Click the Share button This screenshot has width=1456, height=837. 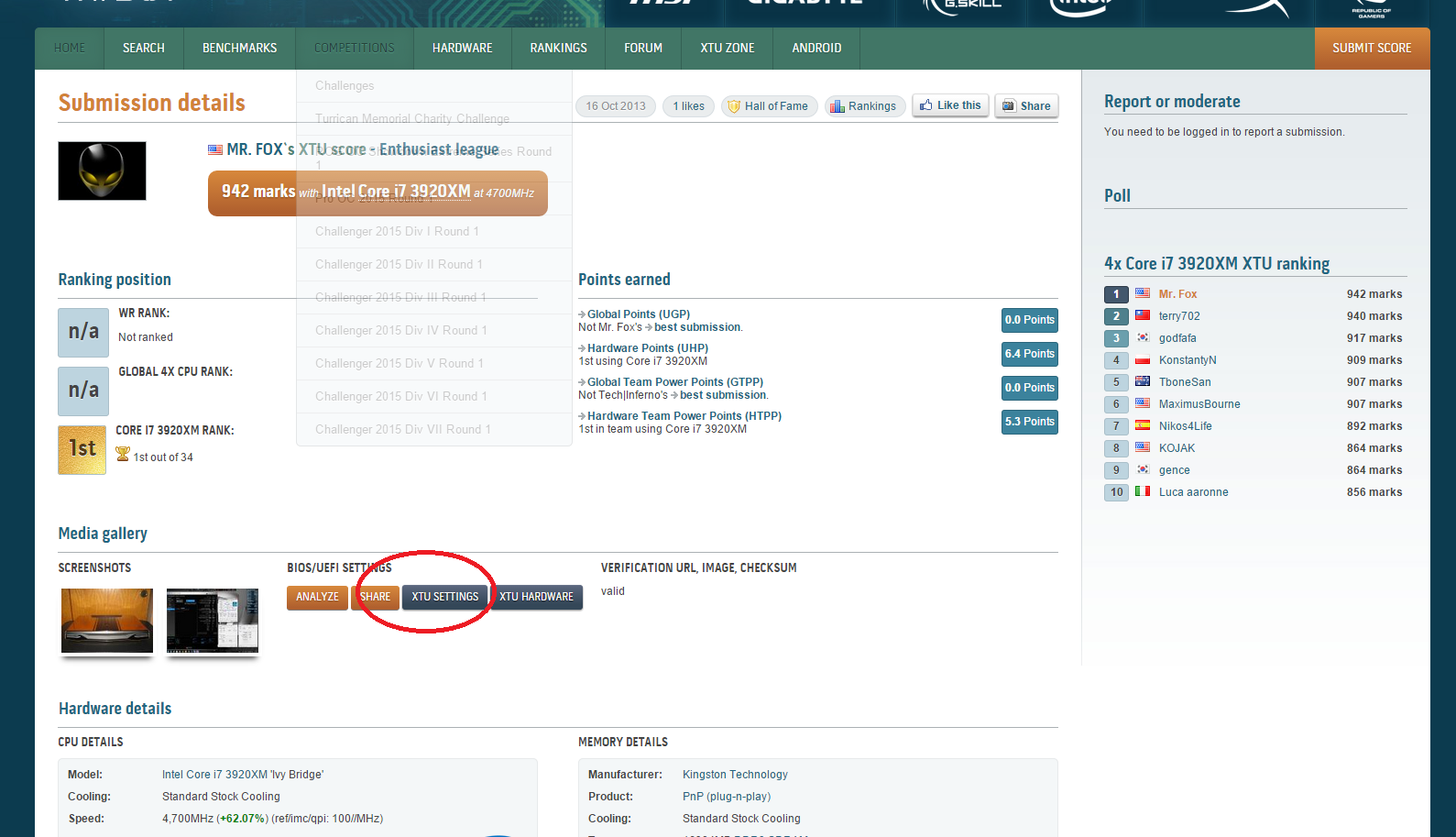(1026, 105)
